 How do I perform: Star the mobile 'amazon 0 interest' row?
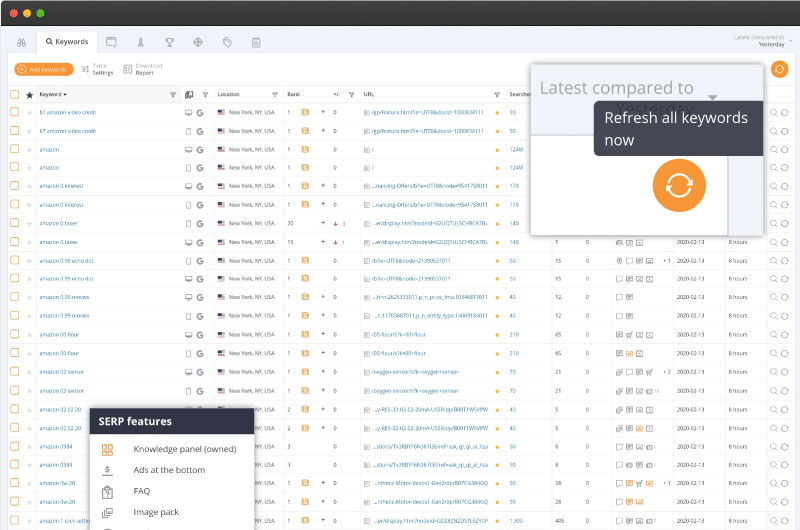(x=30, y=205)
